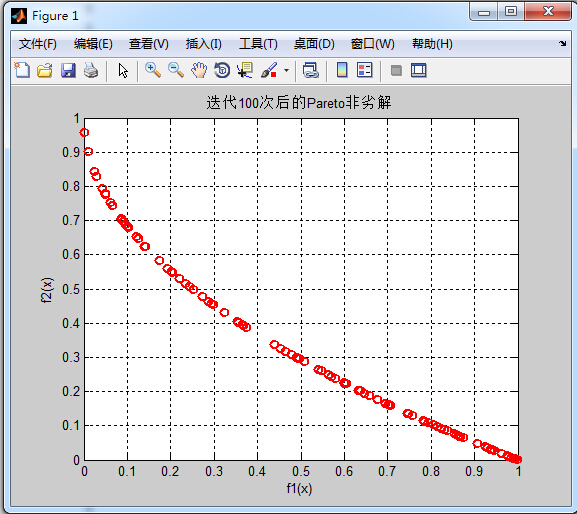The width and height of the screenshot is (577, 514).
Task: Activate the Pan hand tool
Action: point(199,70)
